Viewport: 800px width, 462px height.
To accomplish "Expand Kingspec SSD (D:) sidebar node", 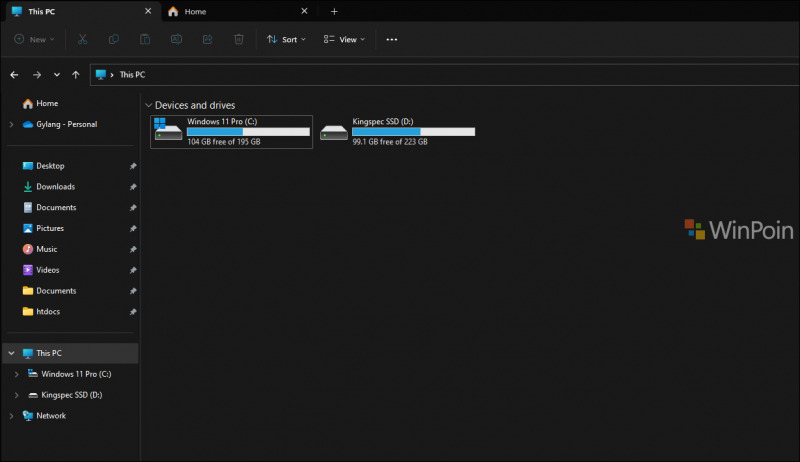I will pos(16,395).
